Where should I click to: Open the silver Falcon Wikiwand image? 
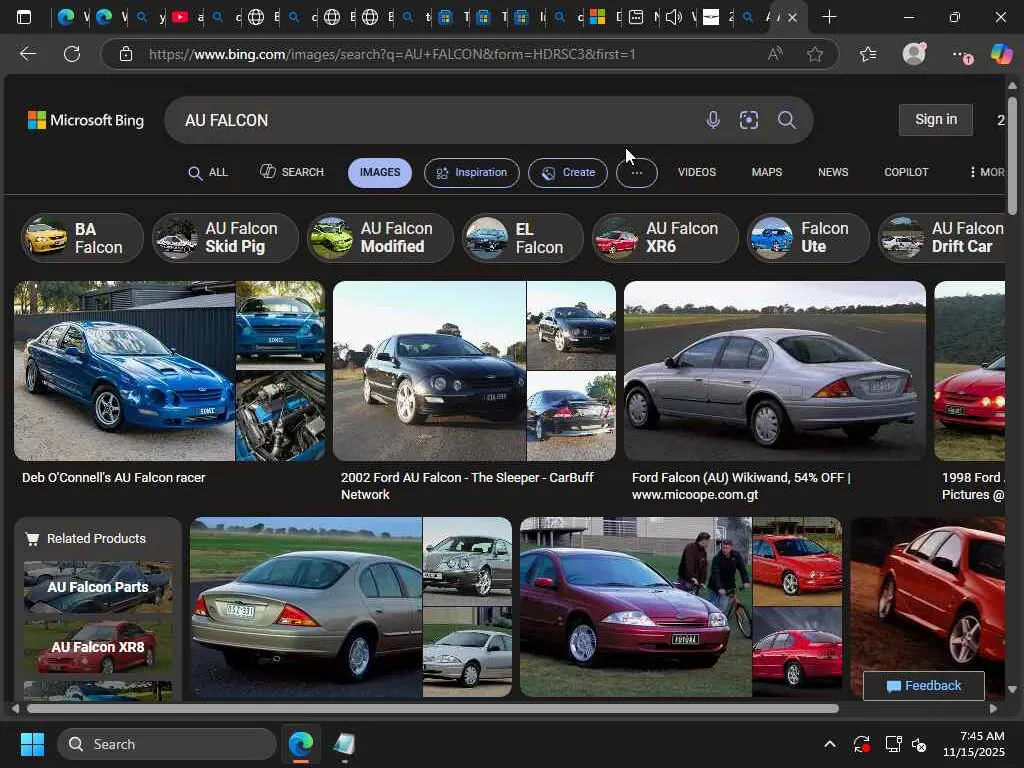(x=775, y=371)
